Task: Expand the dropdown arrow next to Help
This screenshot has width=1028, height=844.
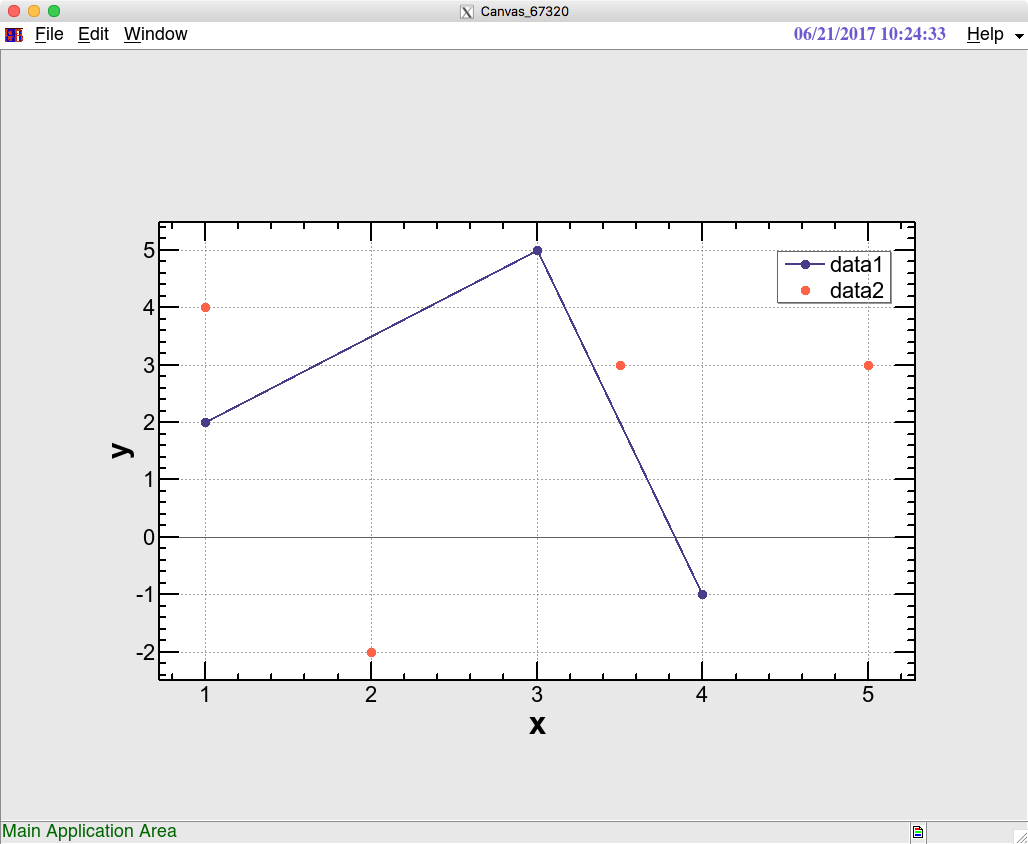Action: [1019, 36]
